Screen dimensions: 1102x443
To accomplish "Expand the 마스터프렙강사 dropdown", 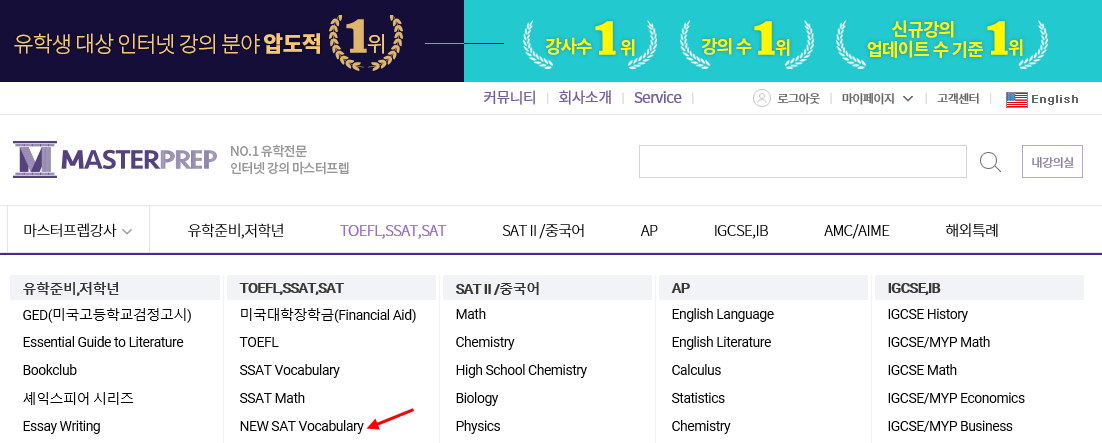I will (78, 230).
